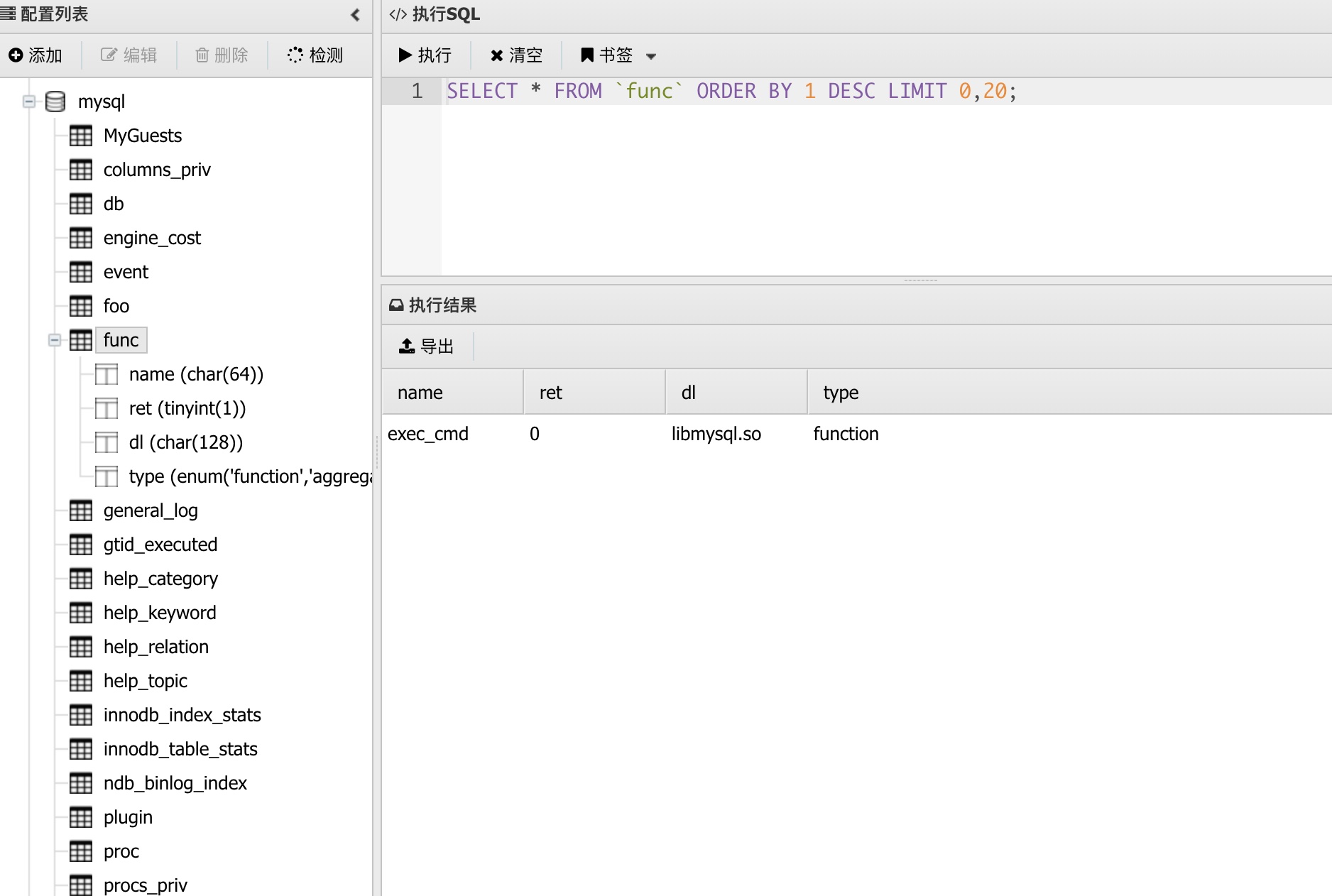Click the Edit (编辑) button
Screen dimensions: 1332x896
129,55
